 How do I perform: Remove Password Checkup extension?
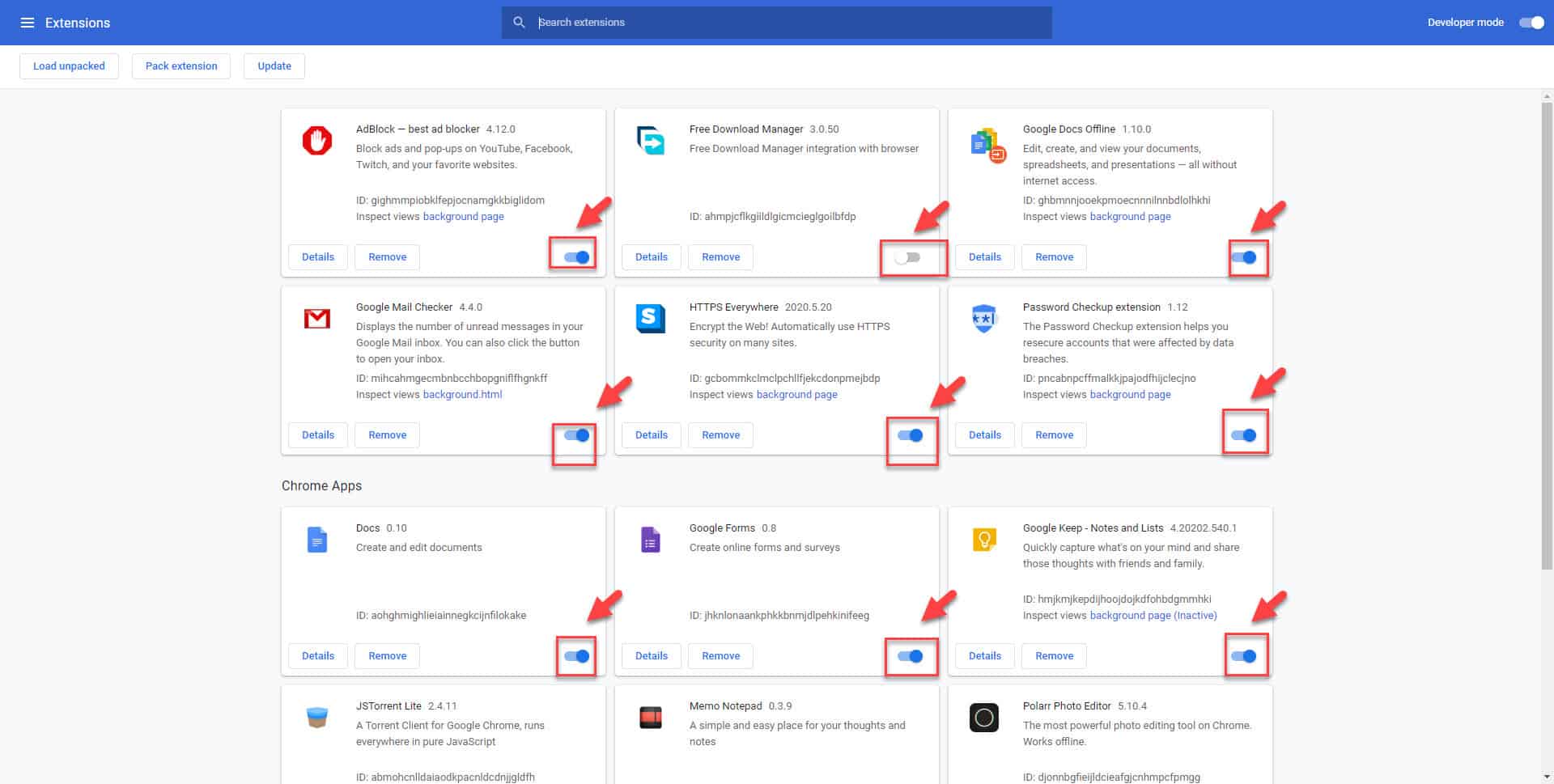pyautogui.click(x=1055, y=435)
